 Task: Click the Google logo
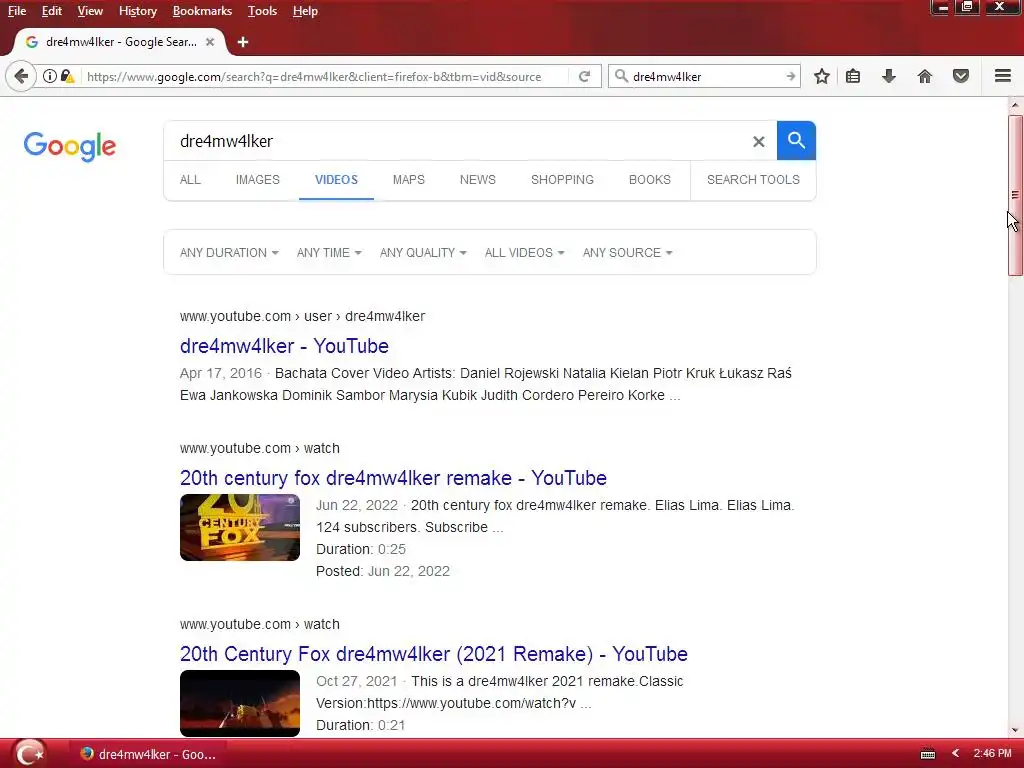point(70,146)
